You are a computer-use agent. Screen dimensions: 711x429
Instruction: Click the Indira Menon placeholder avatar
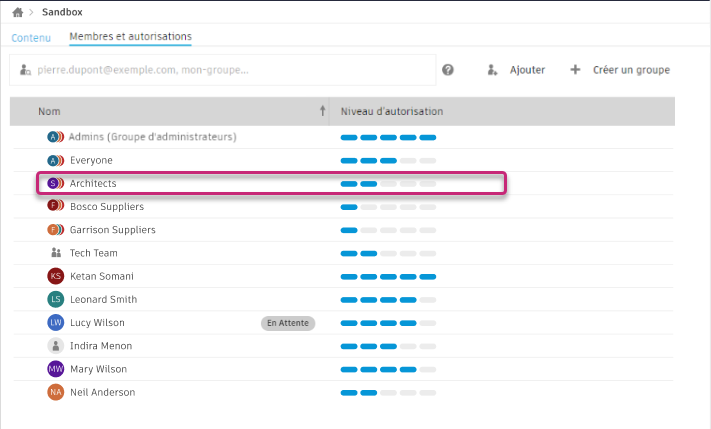(55, 346)
